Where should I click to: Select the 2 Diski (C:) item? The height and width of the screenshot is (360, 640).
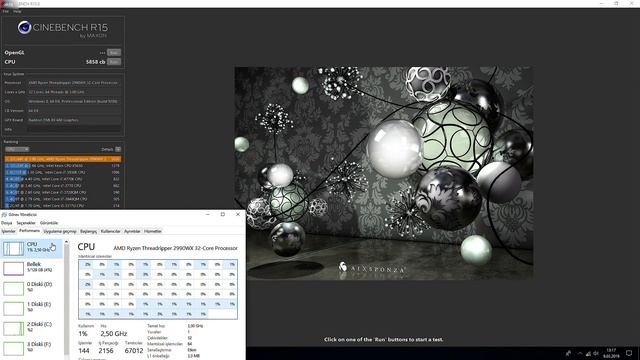(x=32, y=328)
